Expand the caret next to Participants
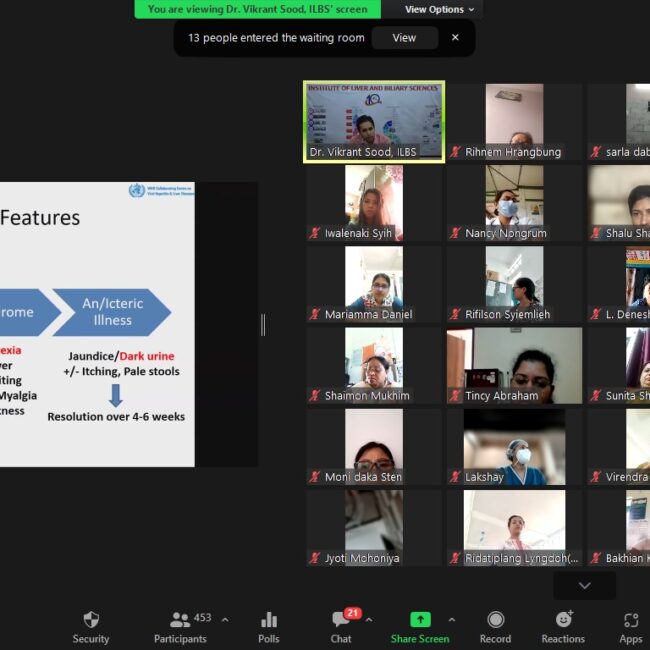This screenshot has height=650, width=650. pos(224,620)
